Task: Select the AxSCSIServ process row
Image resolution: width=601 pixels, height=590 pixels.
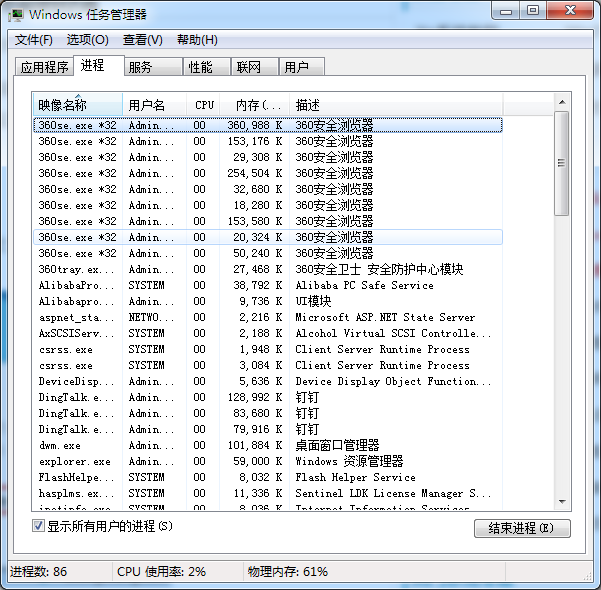Action: click(268, 333)
